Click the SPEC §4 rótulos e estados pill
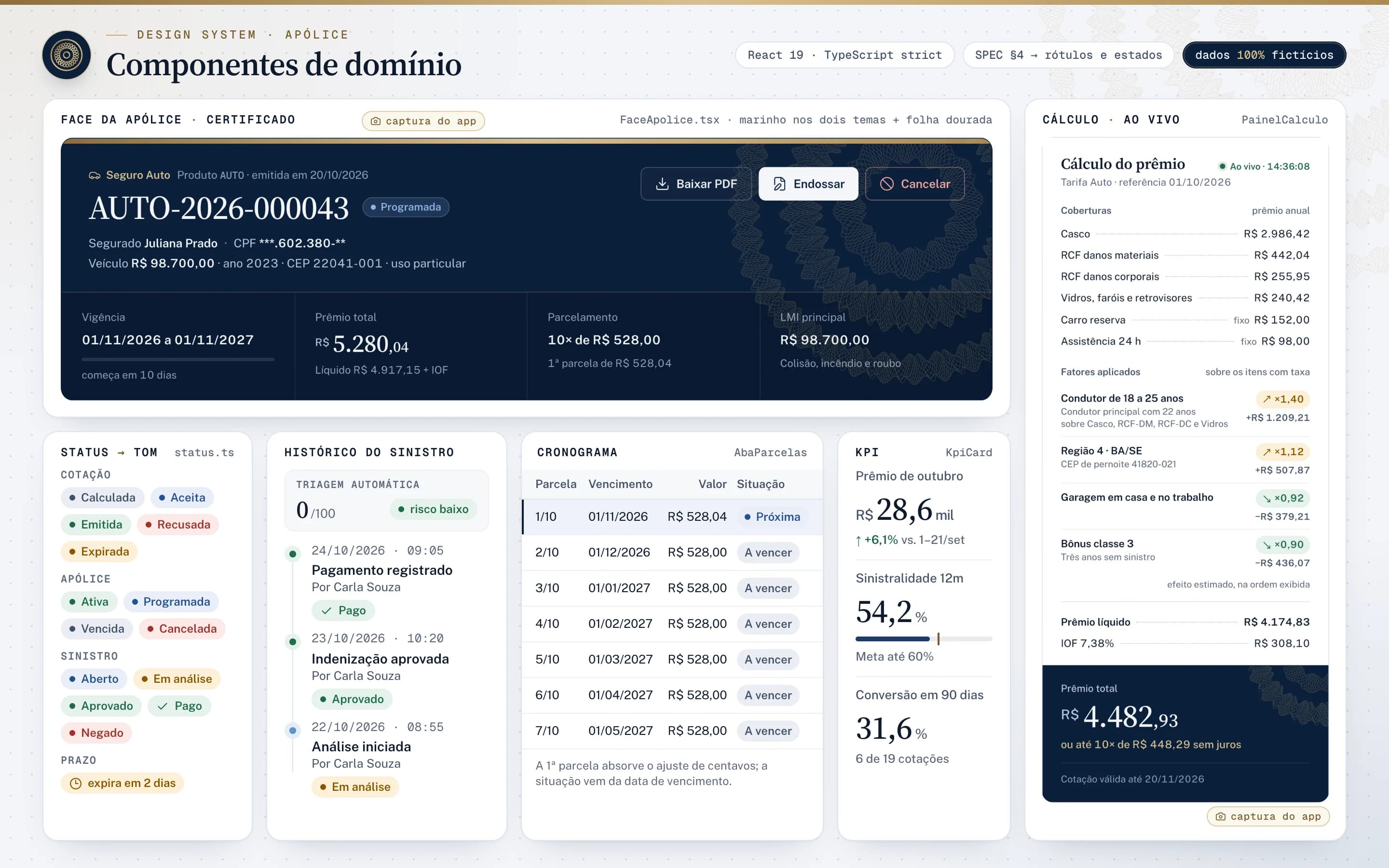1389x868 pixels. [x=1068, y=55]
